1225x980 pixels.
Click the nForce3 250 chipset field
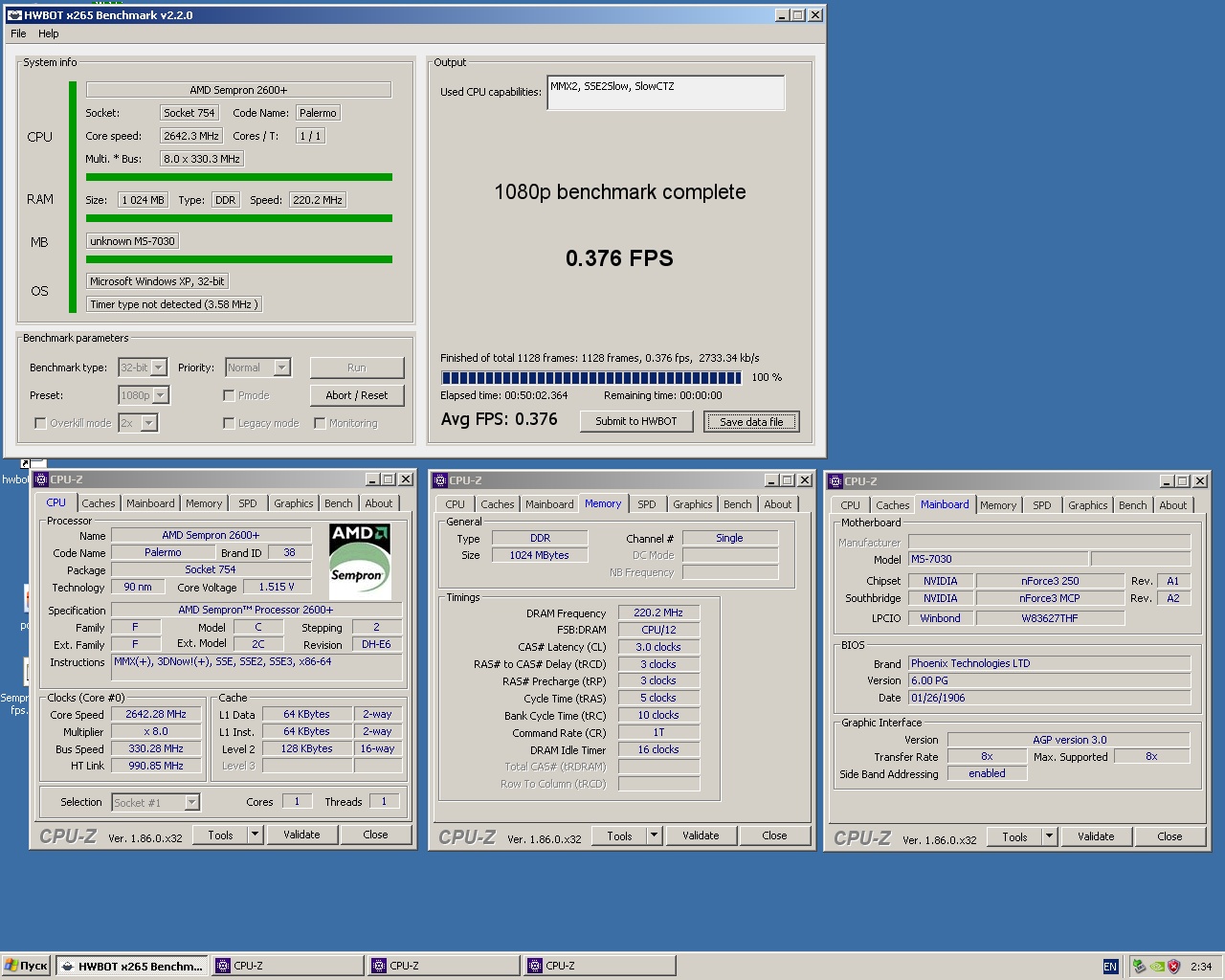coord(1050,581)
